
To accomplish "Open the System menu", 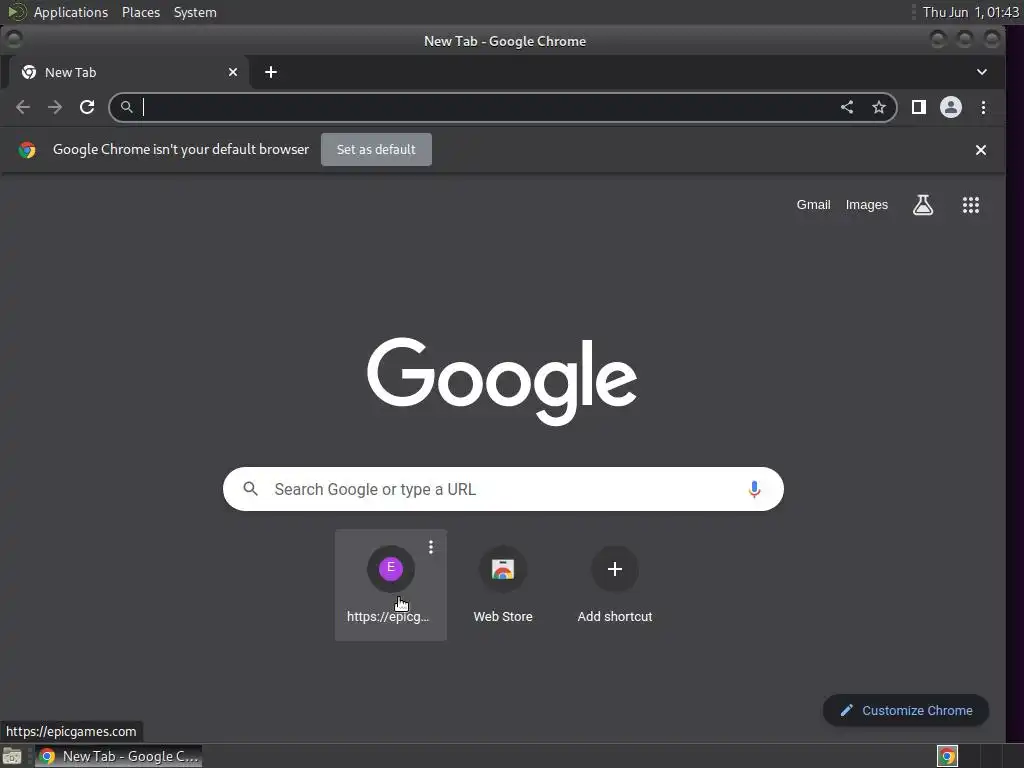I will [195, 12].
